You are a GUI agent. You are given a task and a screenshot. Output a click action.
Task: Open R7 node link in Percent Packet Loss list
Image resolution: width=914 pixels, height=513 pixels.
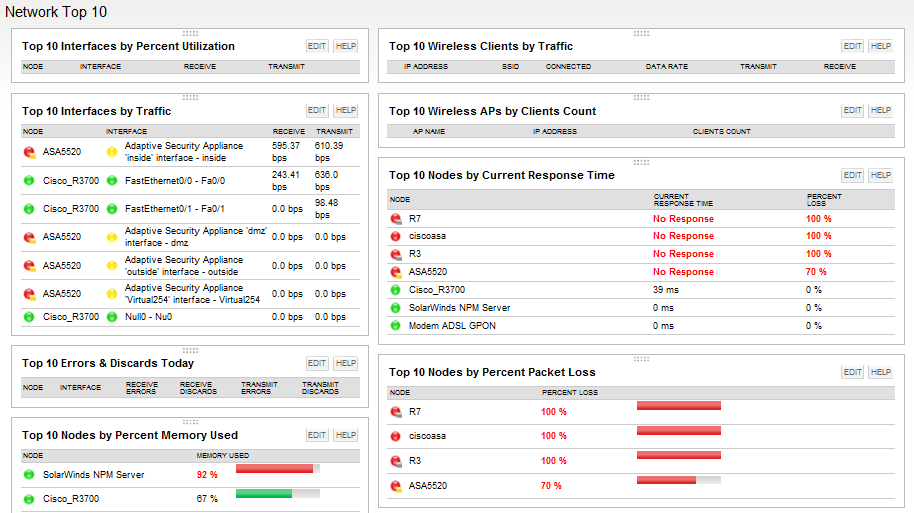(414, 412)
